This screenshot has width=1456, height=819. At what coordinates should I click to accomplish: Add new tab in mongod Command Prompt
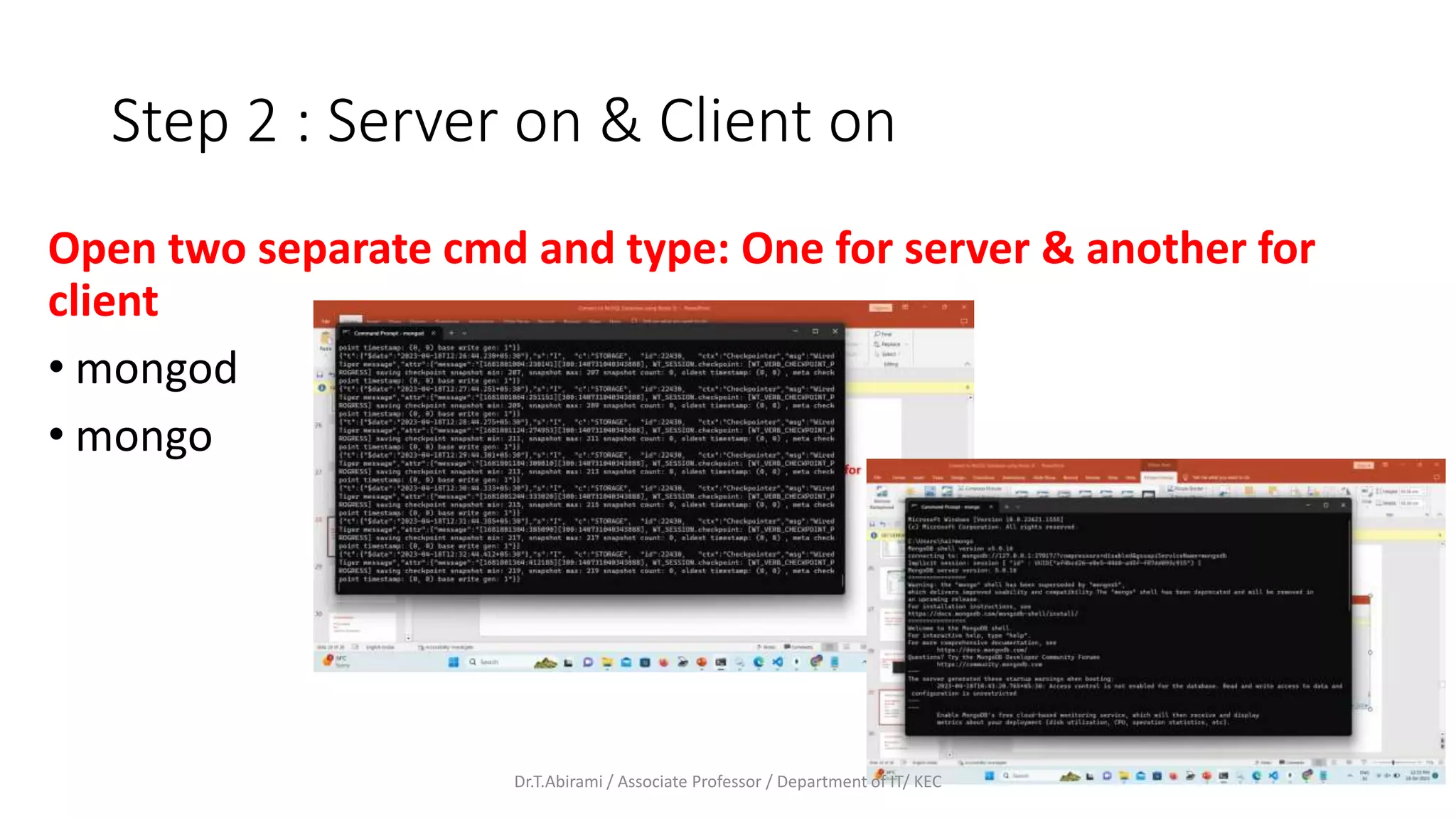pyautogui.click(x=451, y=333)
